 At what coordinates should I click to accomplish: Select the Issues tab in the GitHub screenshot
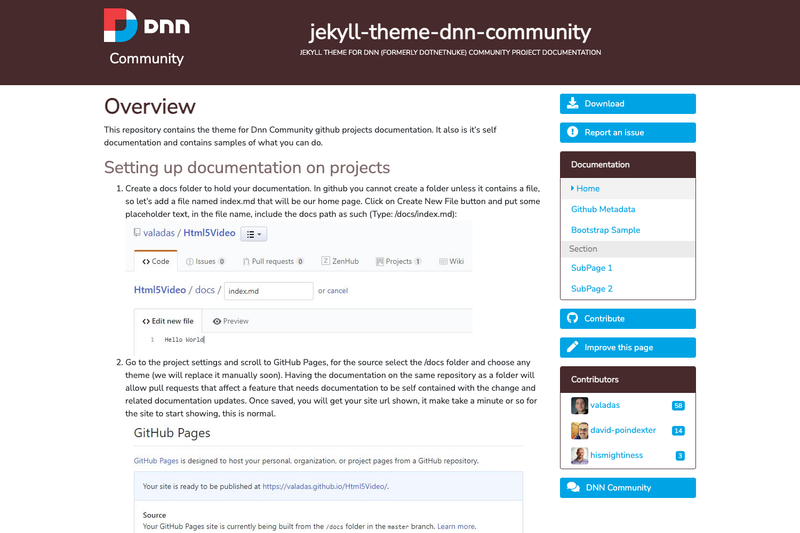206,261
